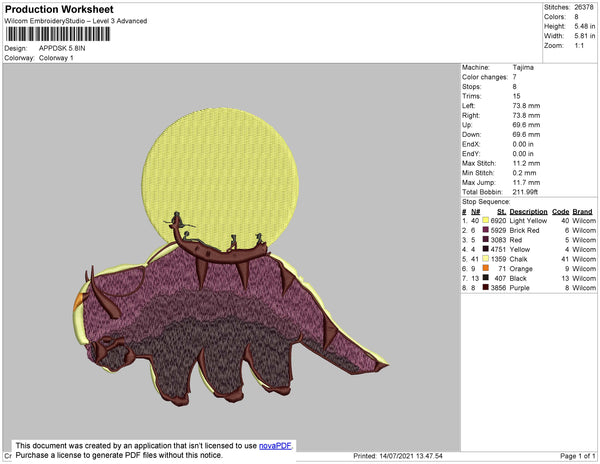Viewport: 600px width, 464px height.
Task: Click the 'Page 1 of 1' footer text
Action: click(577, 456)
